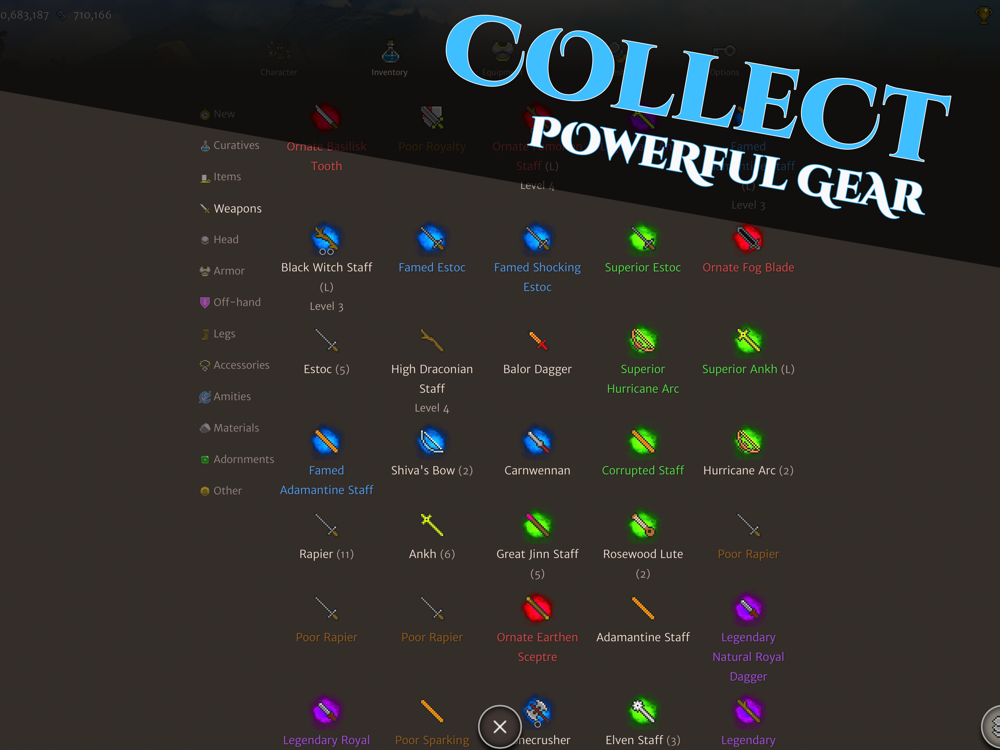Select Legendary Natural Royal Dagger icon
Viewport: 1000px width, 750px height.
[x=748, y=608]
